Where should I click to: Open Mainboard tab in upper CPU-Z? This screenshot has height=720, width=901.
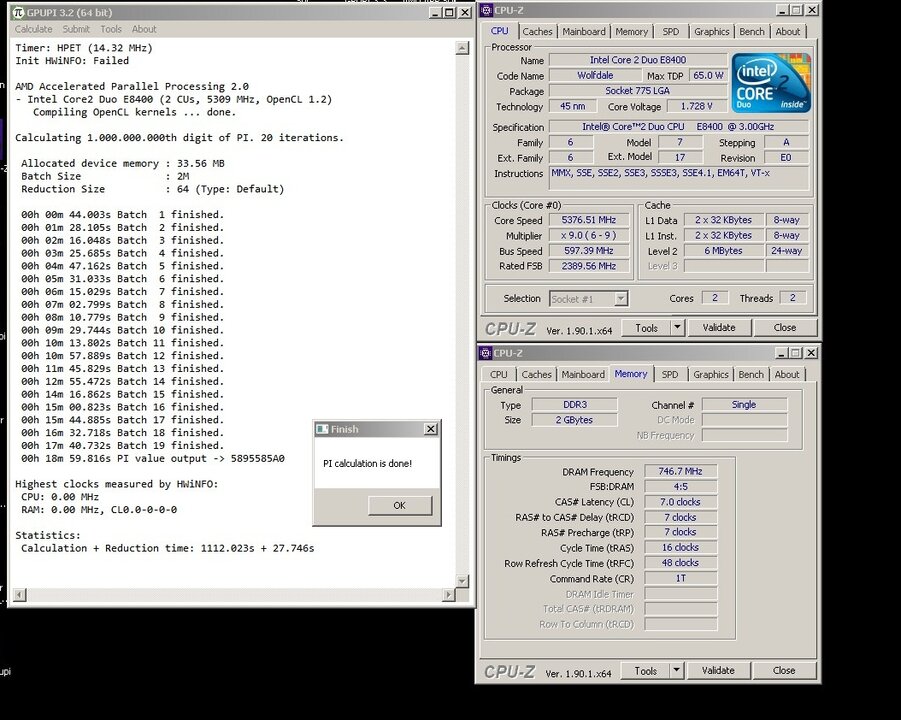click(x=584, y=32)
